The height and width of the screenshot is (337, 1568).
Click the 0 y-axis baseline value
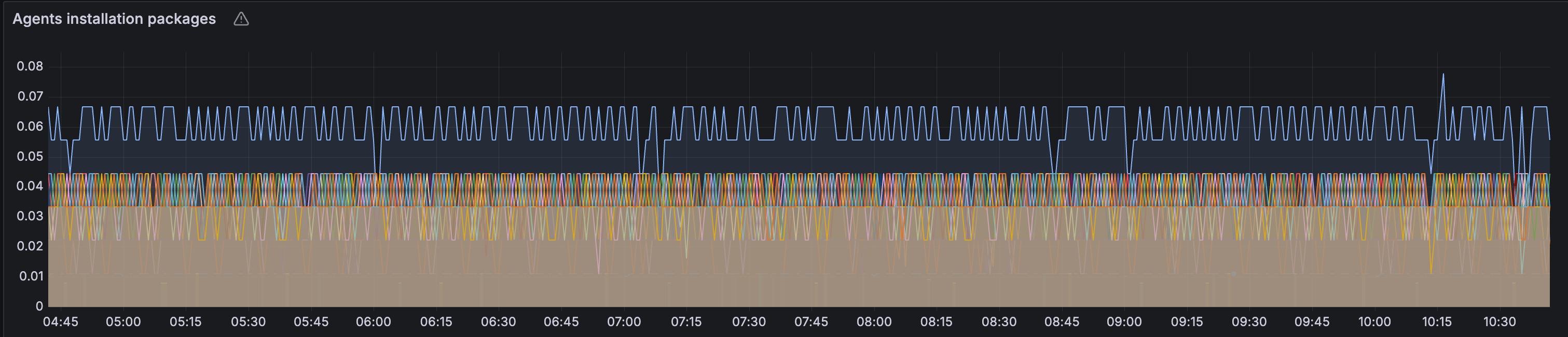[39, 306]
